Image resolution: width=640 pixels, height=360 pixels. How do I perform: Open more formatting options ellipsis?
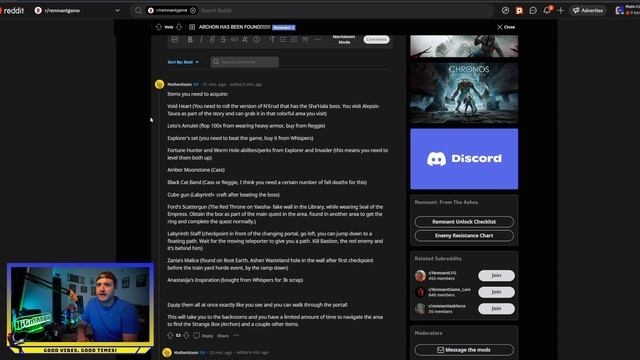pyautogui.click(x=318, y=40)
